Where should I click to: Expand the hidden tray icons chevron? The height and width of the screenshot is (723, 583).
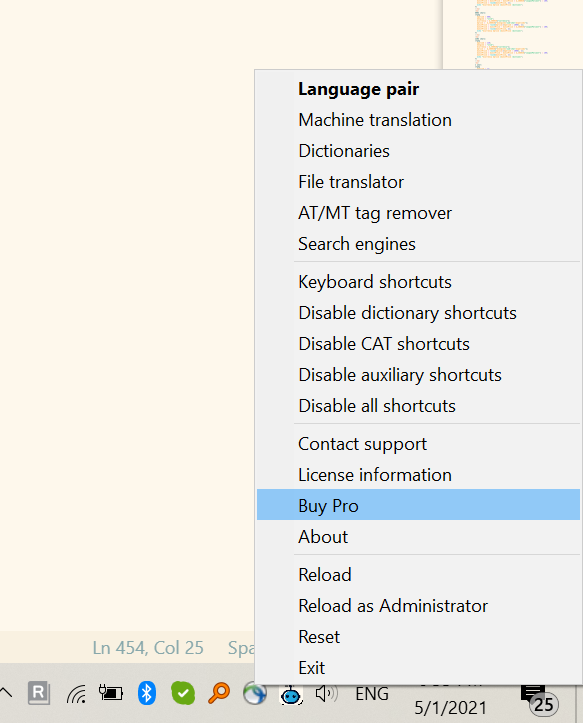point(6,693)
